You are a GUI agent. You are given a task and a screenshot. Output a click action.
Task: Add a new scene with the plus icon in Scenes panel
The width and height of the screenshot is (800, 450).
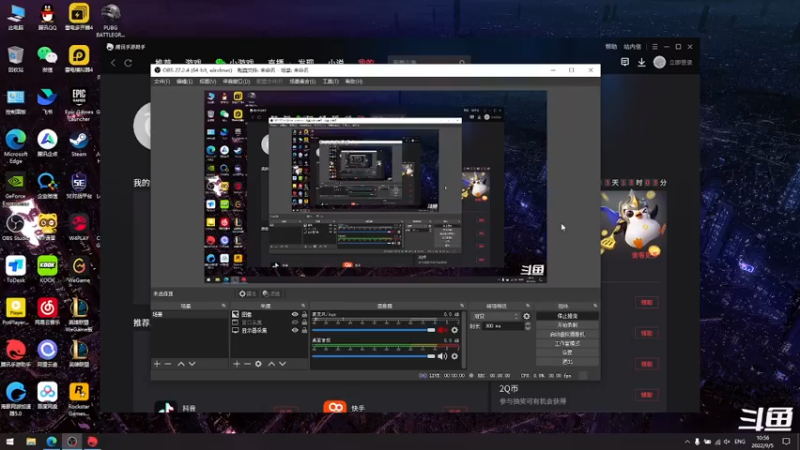coord(157,364)
